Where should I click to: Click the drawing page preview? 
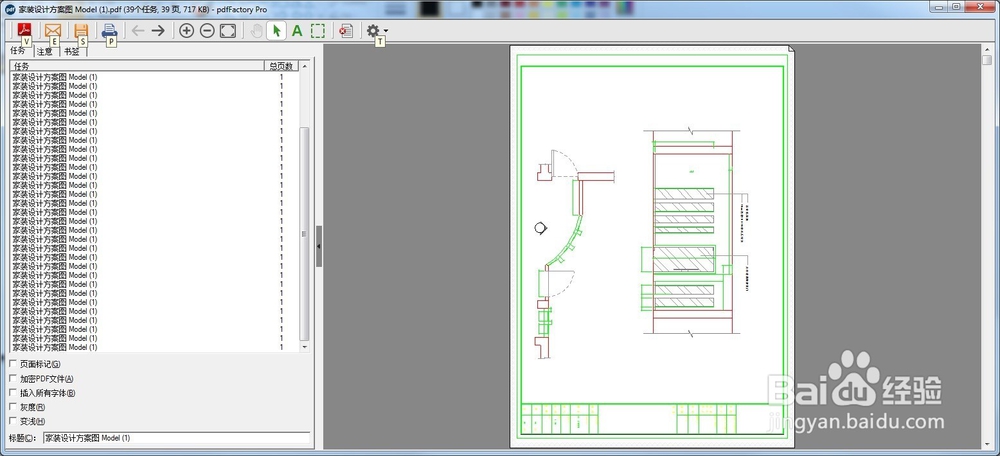click(652, 247)
